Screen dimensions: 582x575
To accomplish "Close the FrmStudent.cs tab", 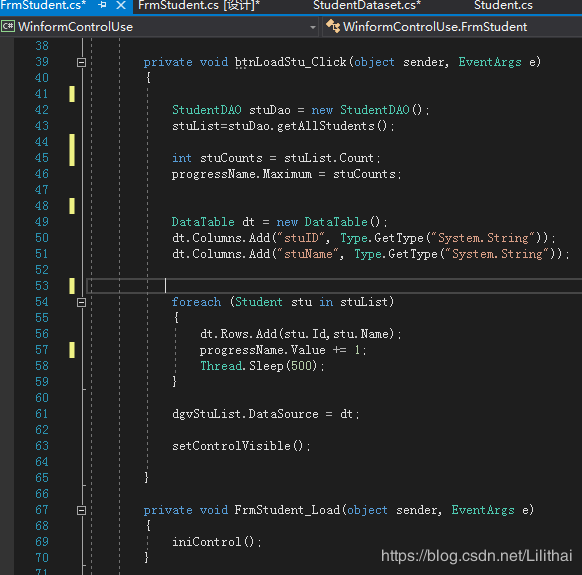I will pos(121,5).
